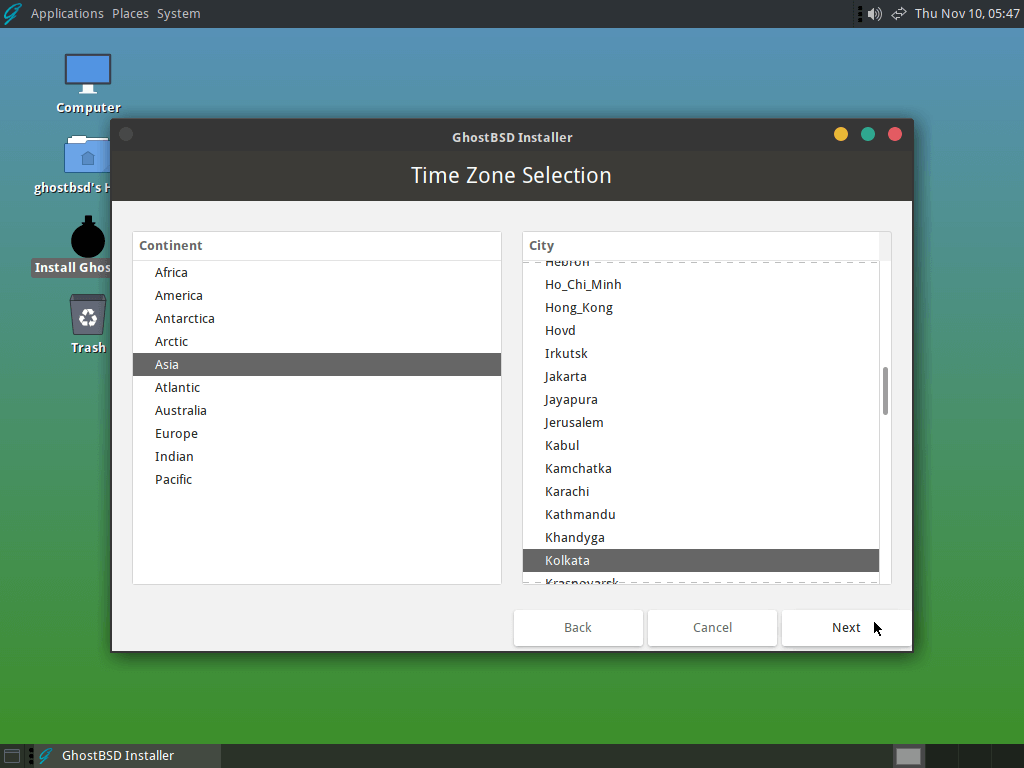
Task: Choose Kathmandu city
Action: point(701,515)
